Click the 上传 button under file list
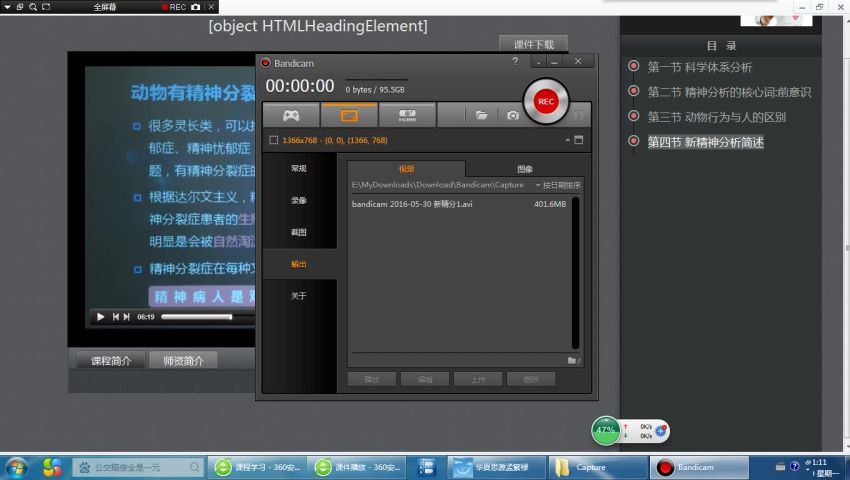 click(x=478, y=379)
